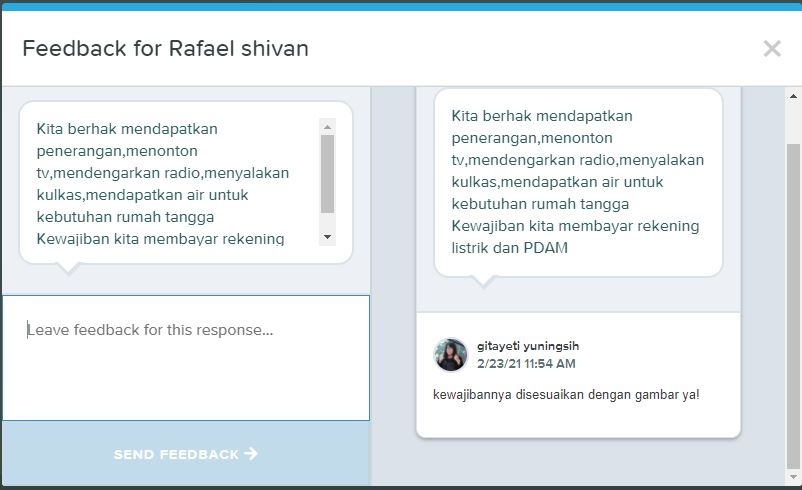
Task: Click the comment kewajibannya disesuaikan dengan gambar ya!
Action: click(566, 395)
